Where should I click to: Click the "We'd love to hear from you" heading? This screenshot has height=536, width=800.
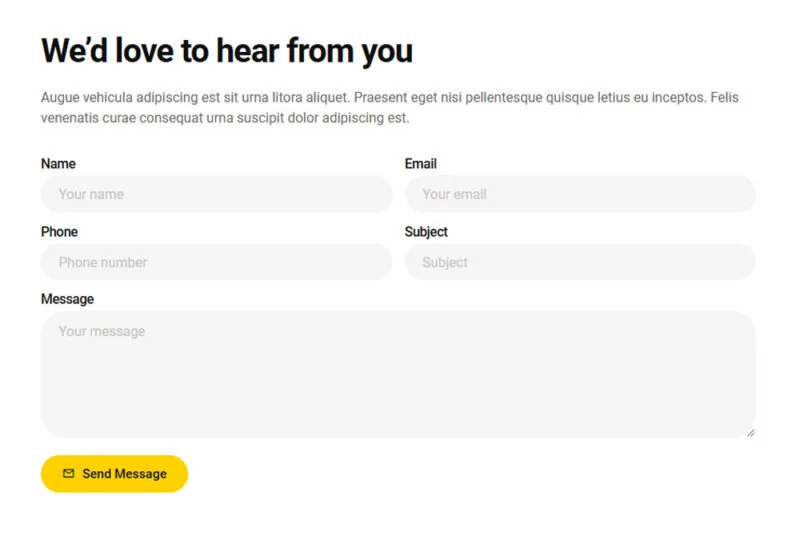pyautogui.click(x=227, y=51)
